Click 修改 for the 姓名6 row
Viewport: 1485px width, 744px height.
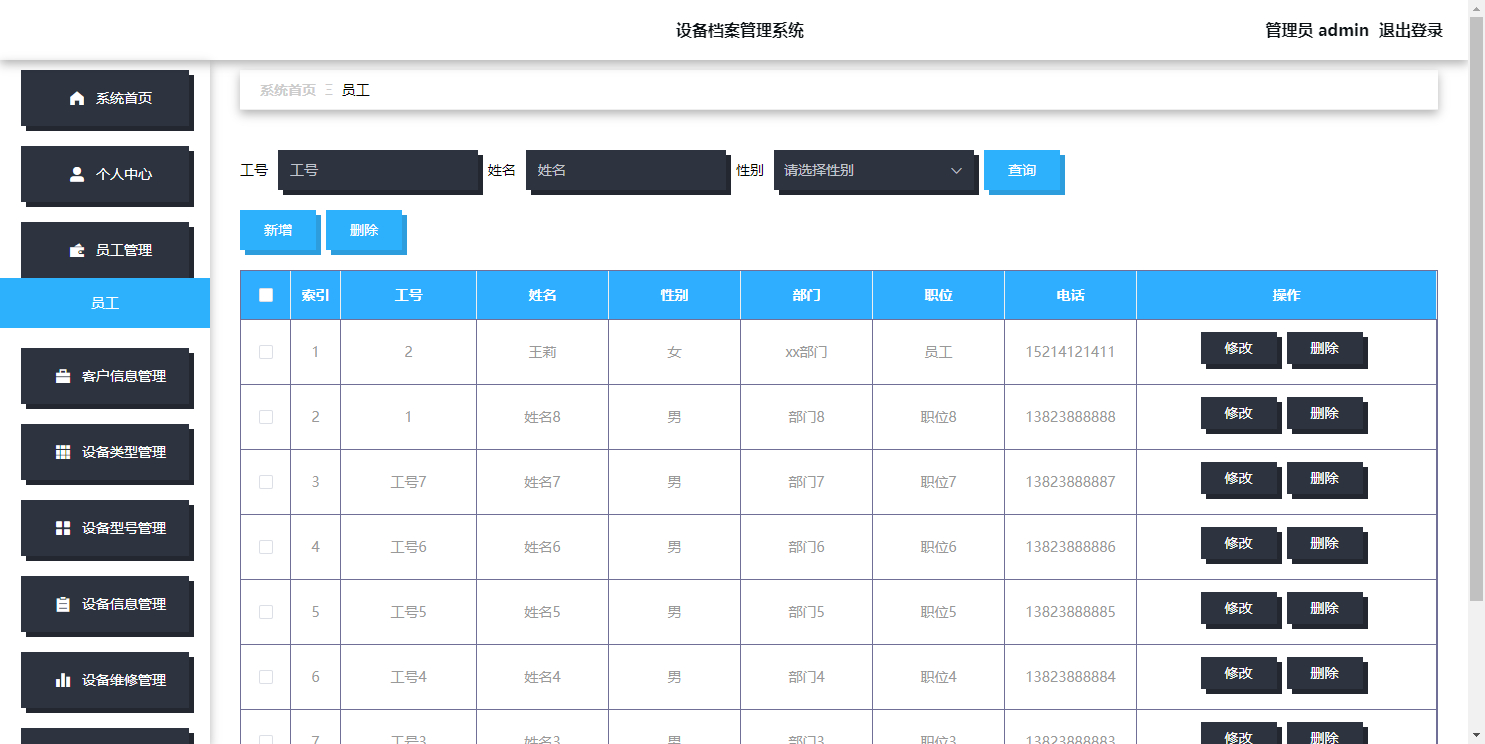pos(1239,543)
